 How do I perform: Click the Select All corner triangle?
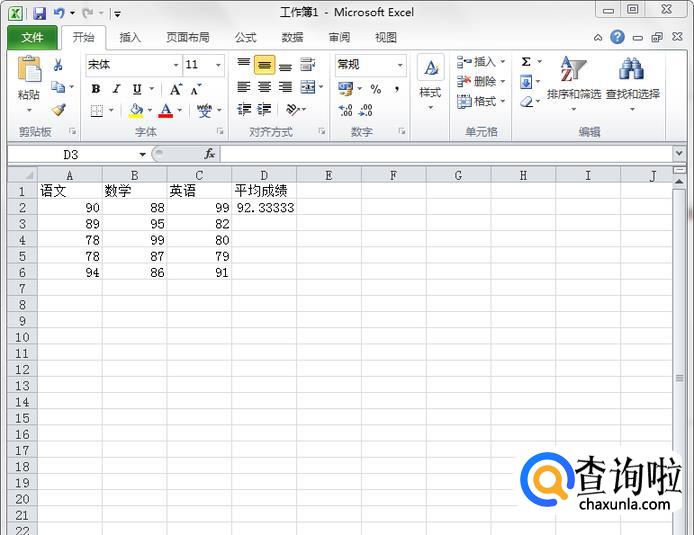(23, 175)
